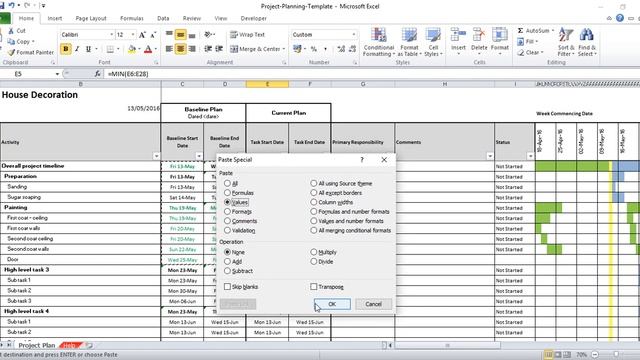Click the Increase Font Size icon

coord(142,35)
